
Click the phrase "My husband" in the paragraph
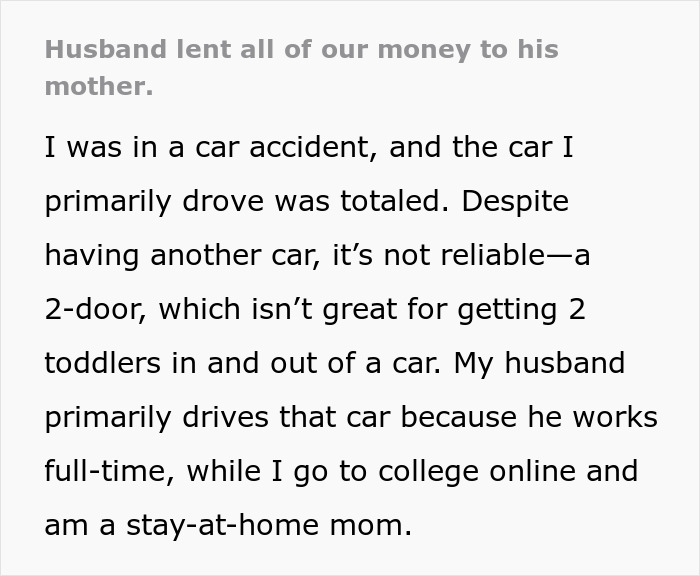[539, 363]
